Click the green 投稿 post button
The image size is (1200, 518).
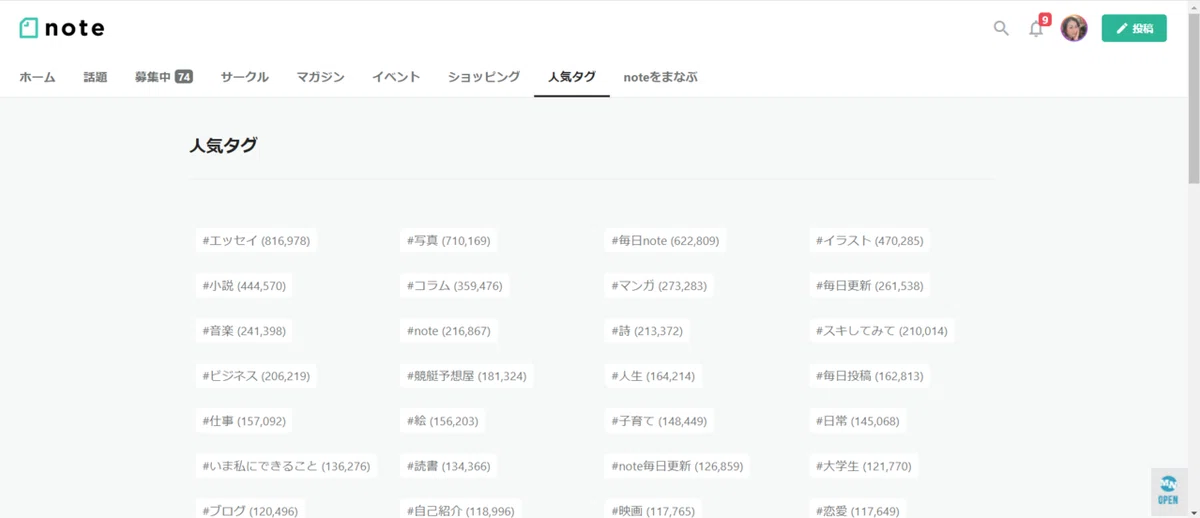pos(1134,28)
